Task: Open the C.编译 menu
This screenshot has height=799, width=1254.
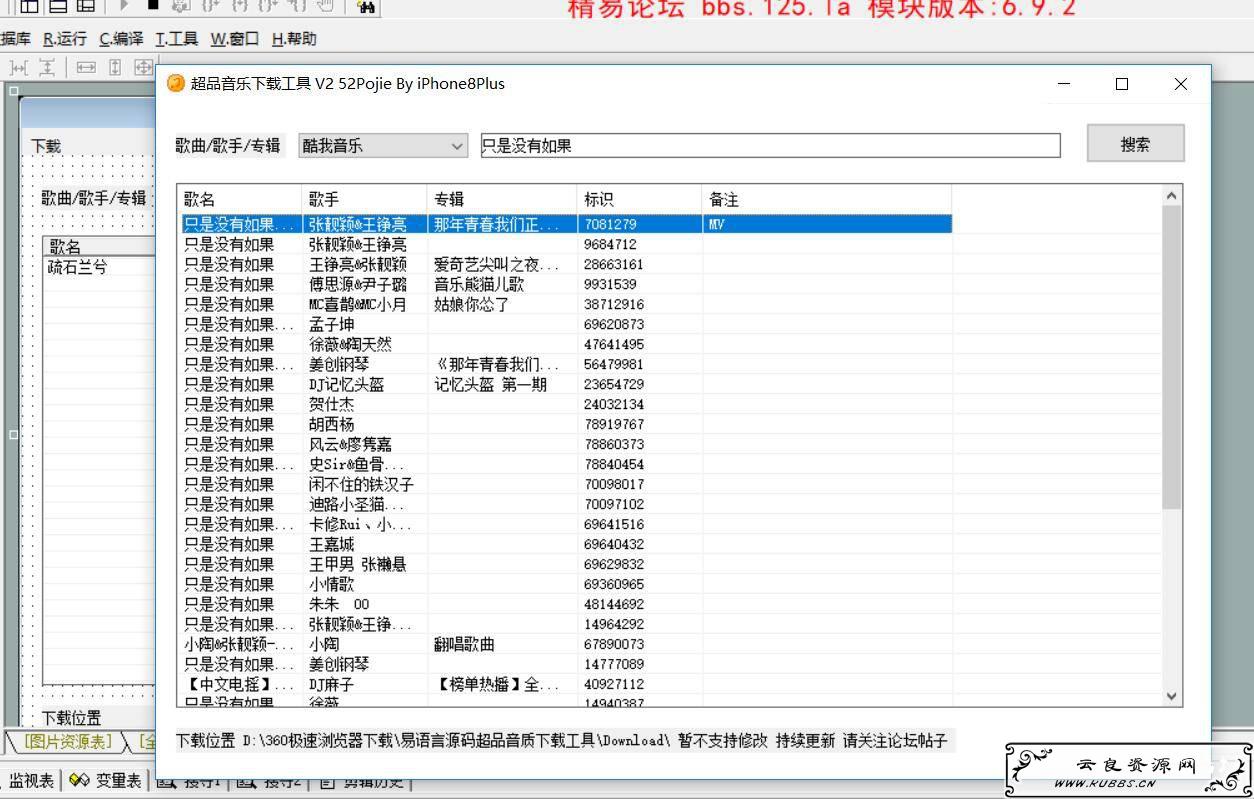Action: [x=121, y=39]
